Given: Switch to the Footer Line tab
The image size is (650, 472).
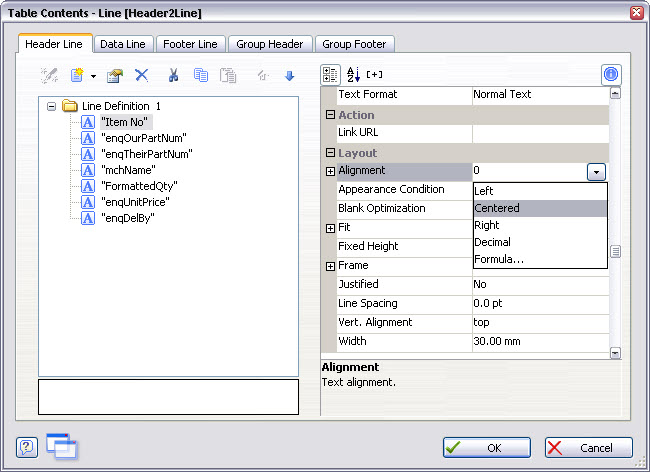Looking at the screenshot, I should [190, 44].
